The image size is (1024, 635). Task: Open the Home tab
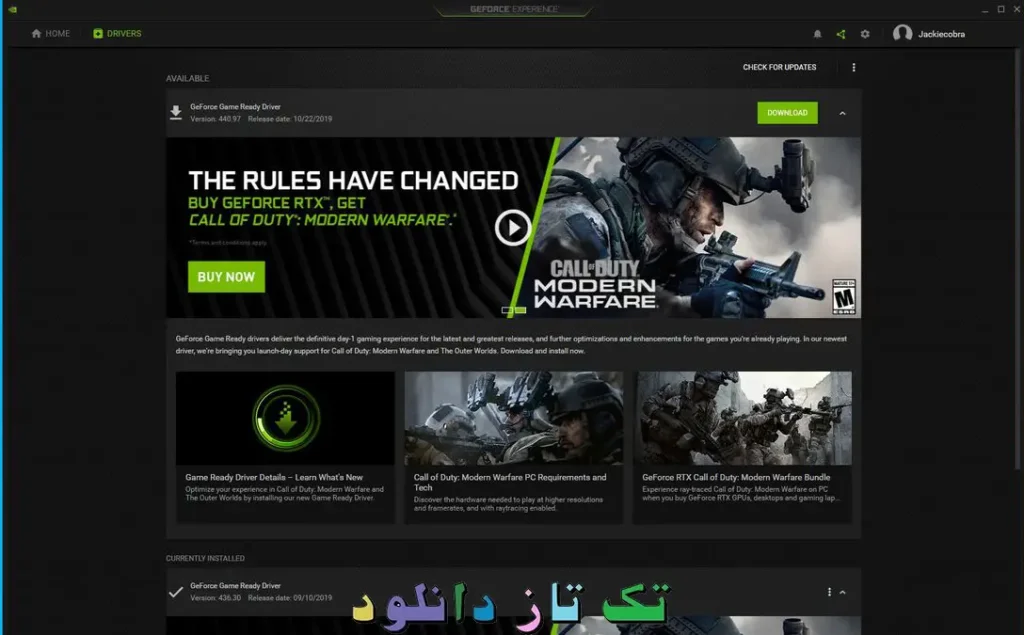(x=50, y=33)
